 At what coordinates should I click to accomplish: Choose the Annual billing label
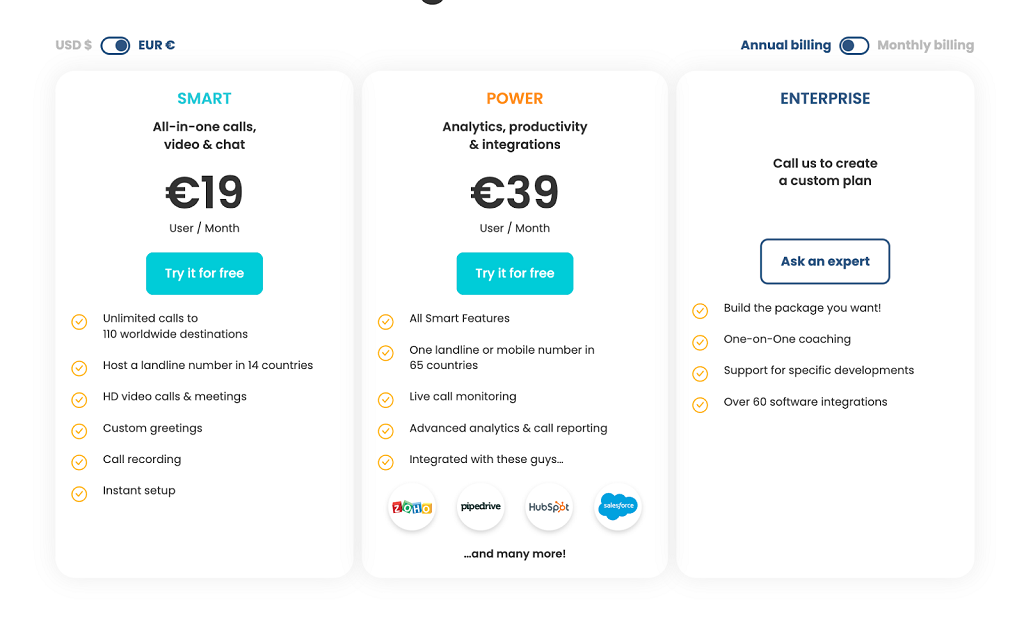[785, 45]
